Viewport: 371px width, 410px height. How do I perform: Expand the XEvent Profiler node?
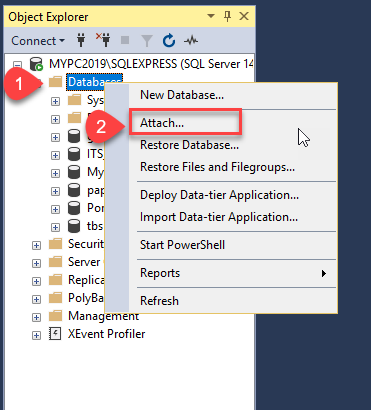(x=36, y=335)
